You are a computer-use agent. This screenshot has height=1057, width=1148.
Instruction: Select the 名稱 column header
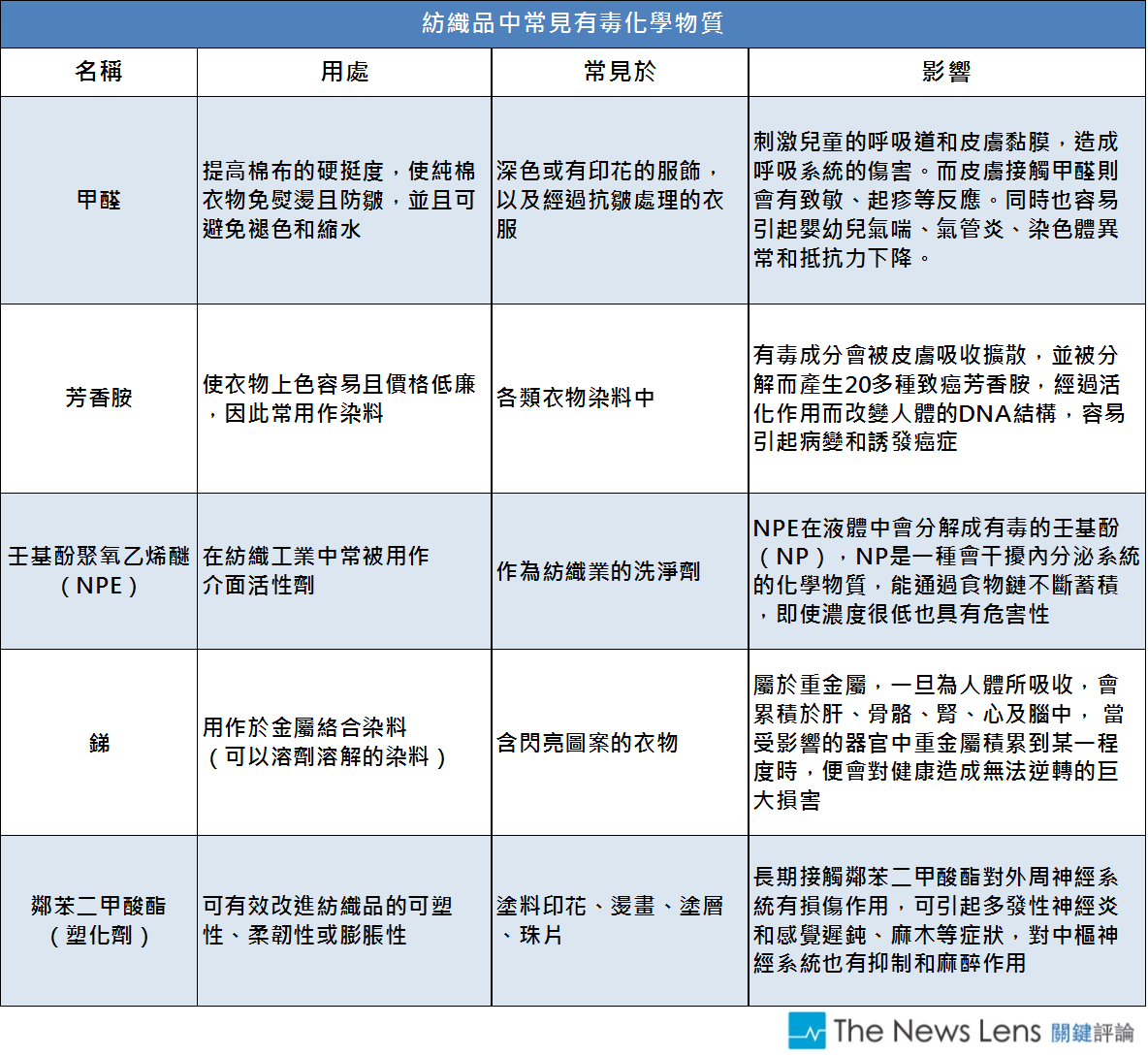99,72
